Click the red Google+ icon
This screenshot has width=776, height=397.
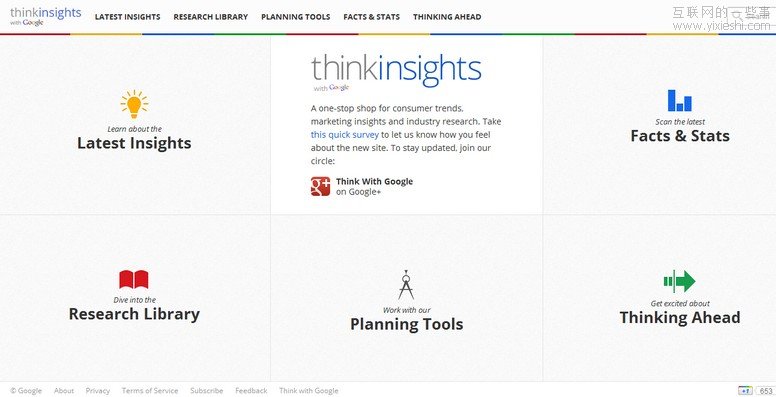coord(320,187)
